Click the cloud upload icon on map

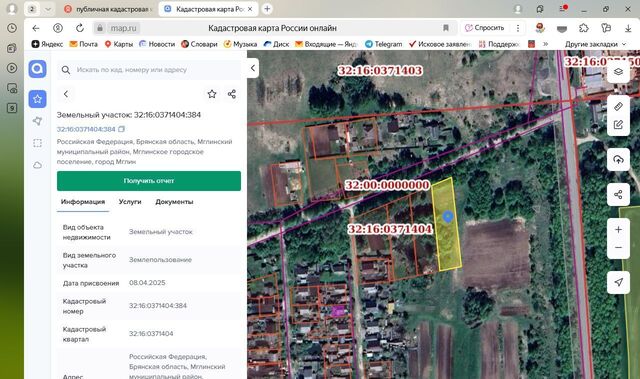[x=618, y=160]
